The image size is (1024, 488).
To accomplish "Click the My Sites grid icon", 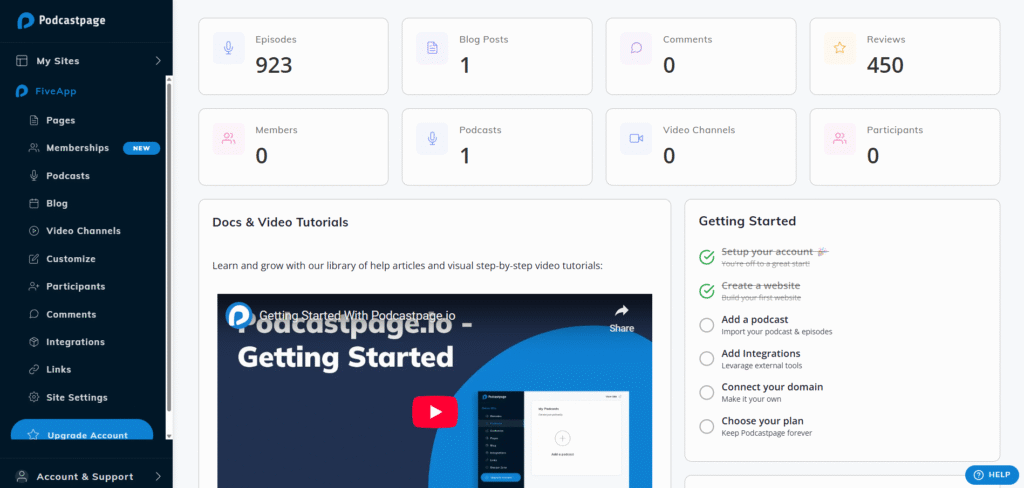I will (22, 61).
